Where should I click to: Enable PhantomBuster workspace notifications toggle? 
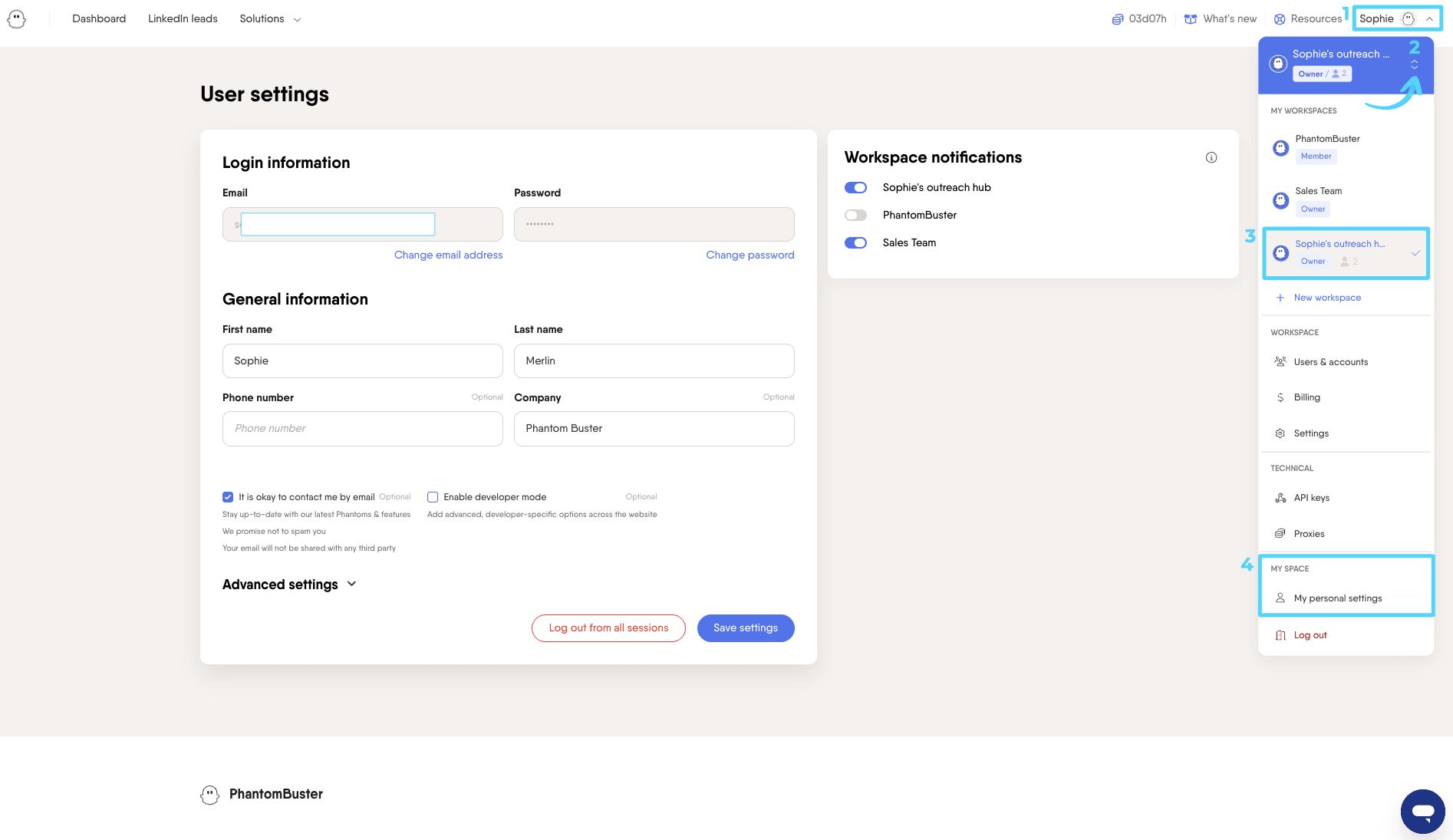tap(855, 216)
